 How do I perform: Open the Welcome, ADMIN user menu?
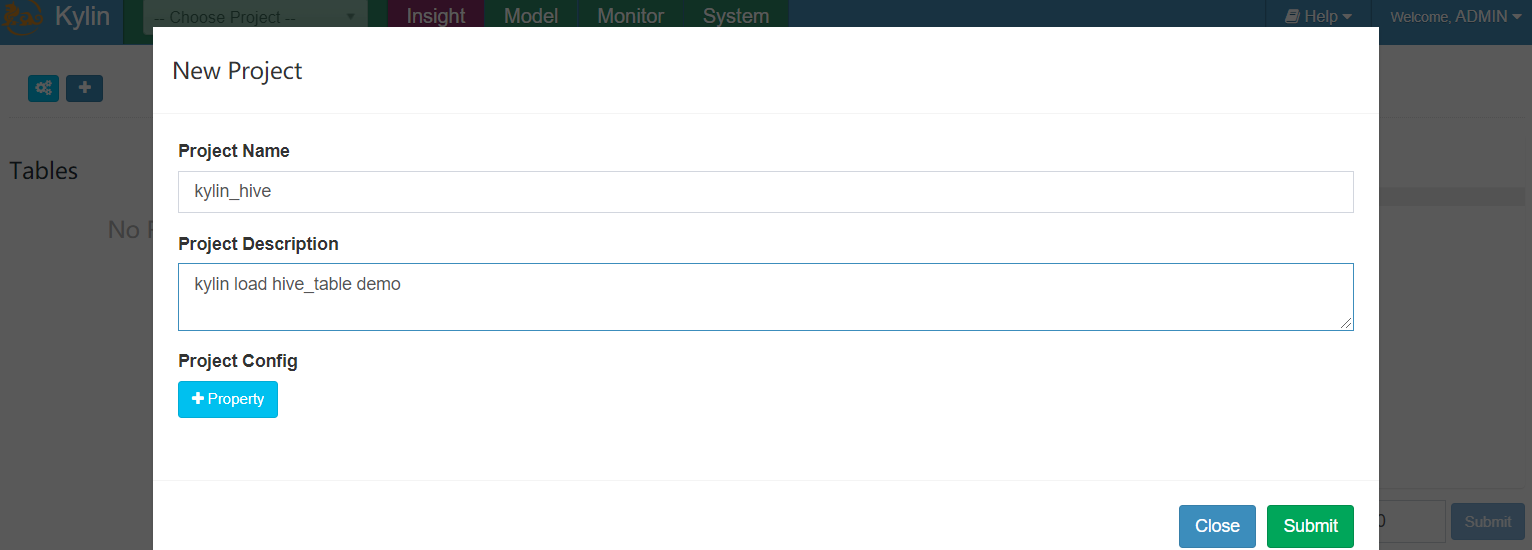[x=1455, y=16]
